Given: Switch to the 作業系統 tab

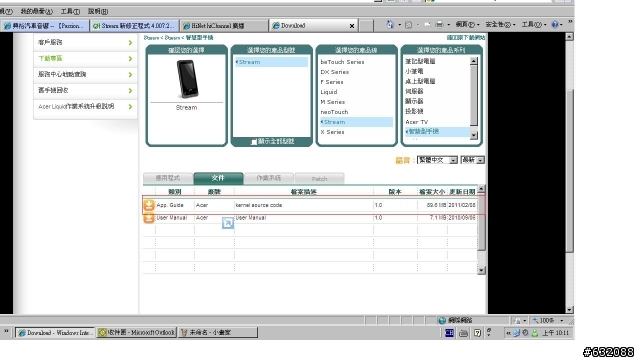Looking at the screenshot, I should (x=269, y=178).
